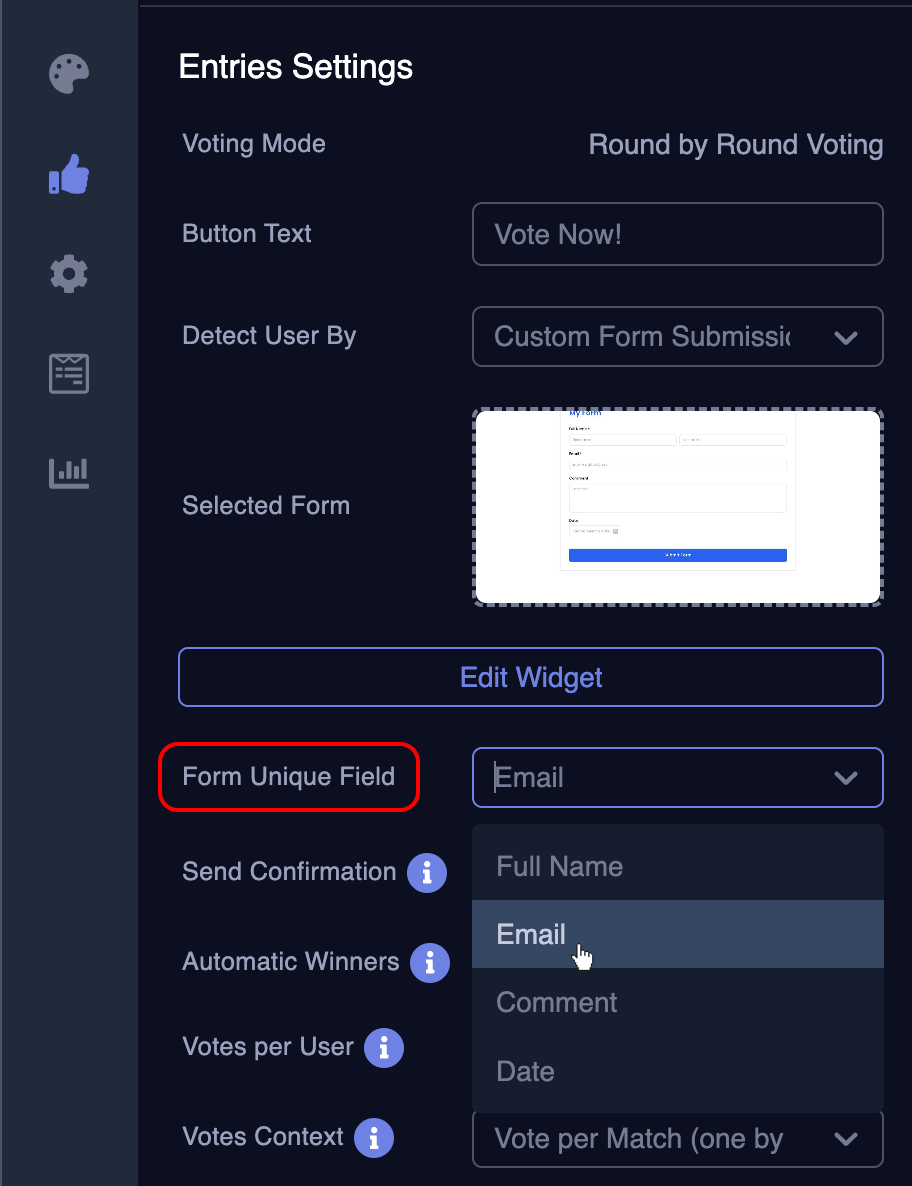Click the info icon beside Automatic Winners

430,963
